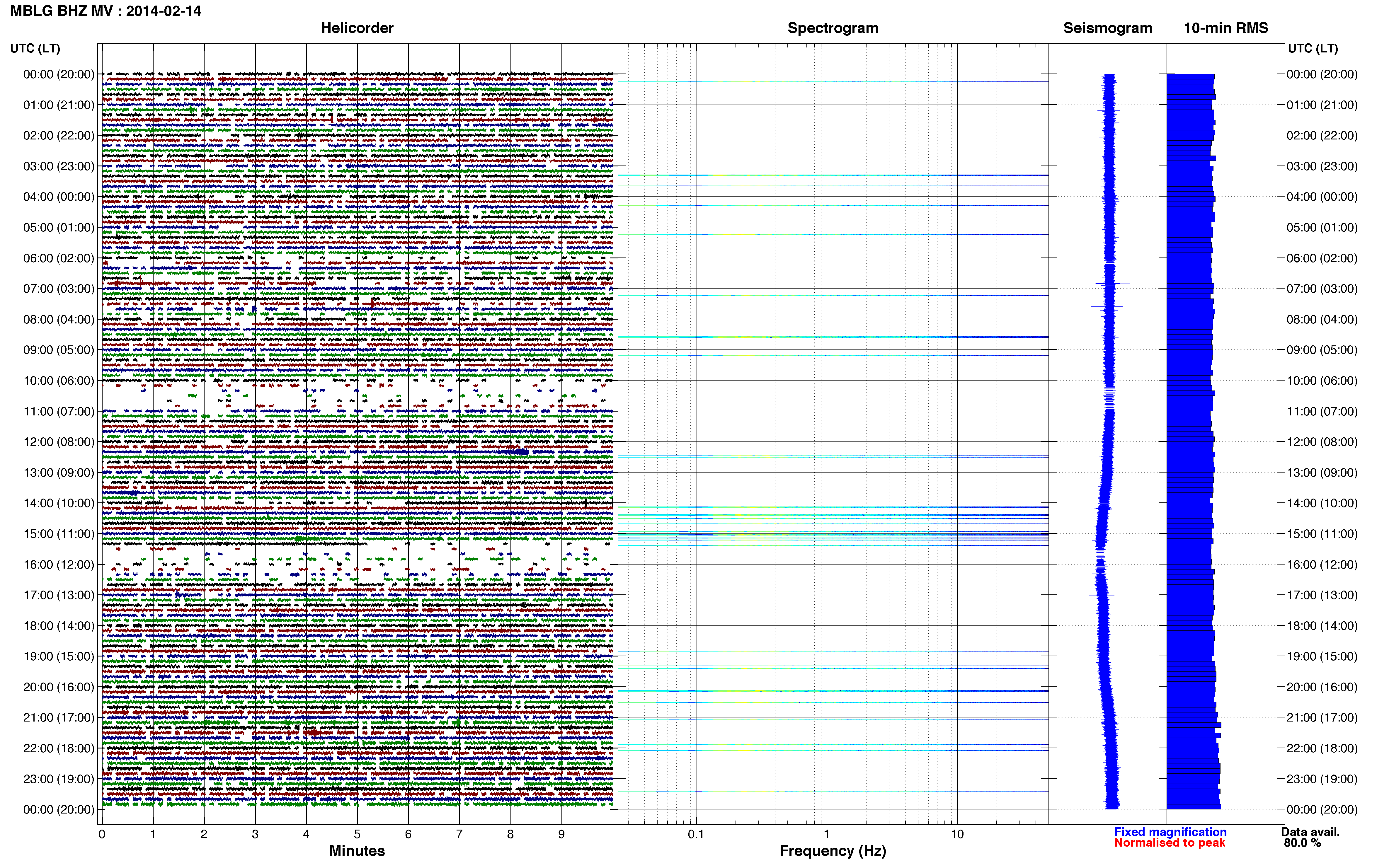The height and width of the screenshot is (868, 1389).
Task: Click the Minutes axis label
Action: pyautogui.click(x=357, y=851)
